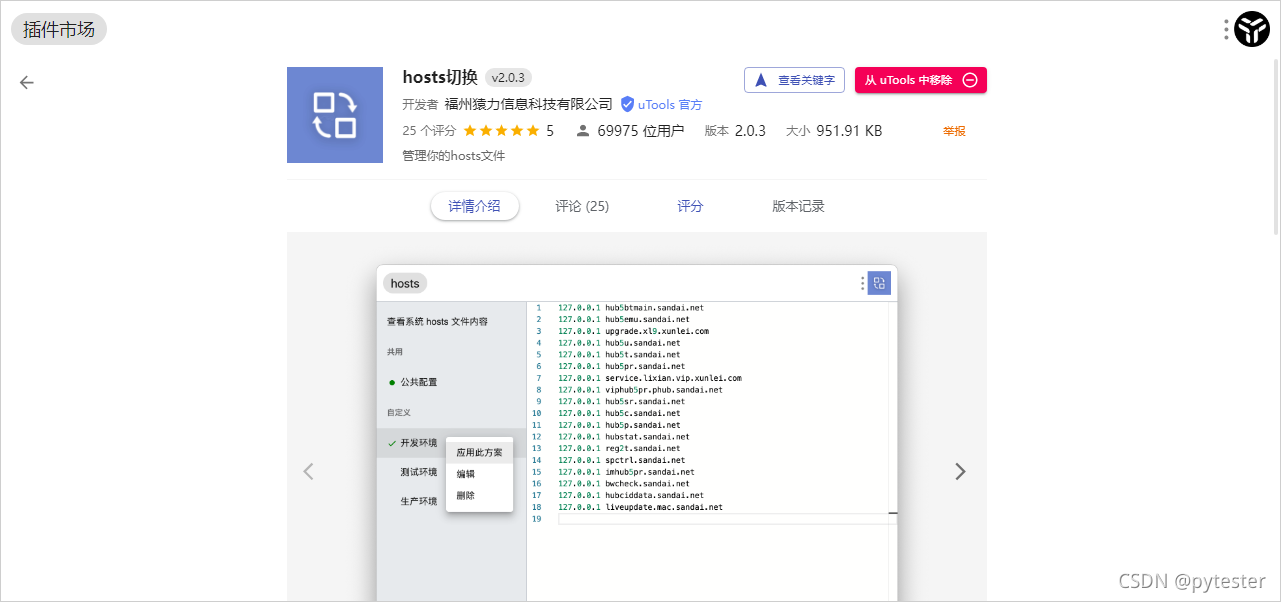This screenshot has height=602, width=1281.
Task: Show the next screenshot with right chevron
Action: (960, 471)
